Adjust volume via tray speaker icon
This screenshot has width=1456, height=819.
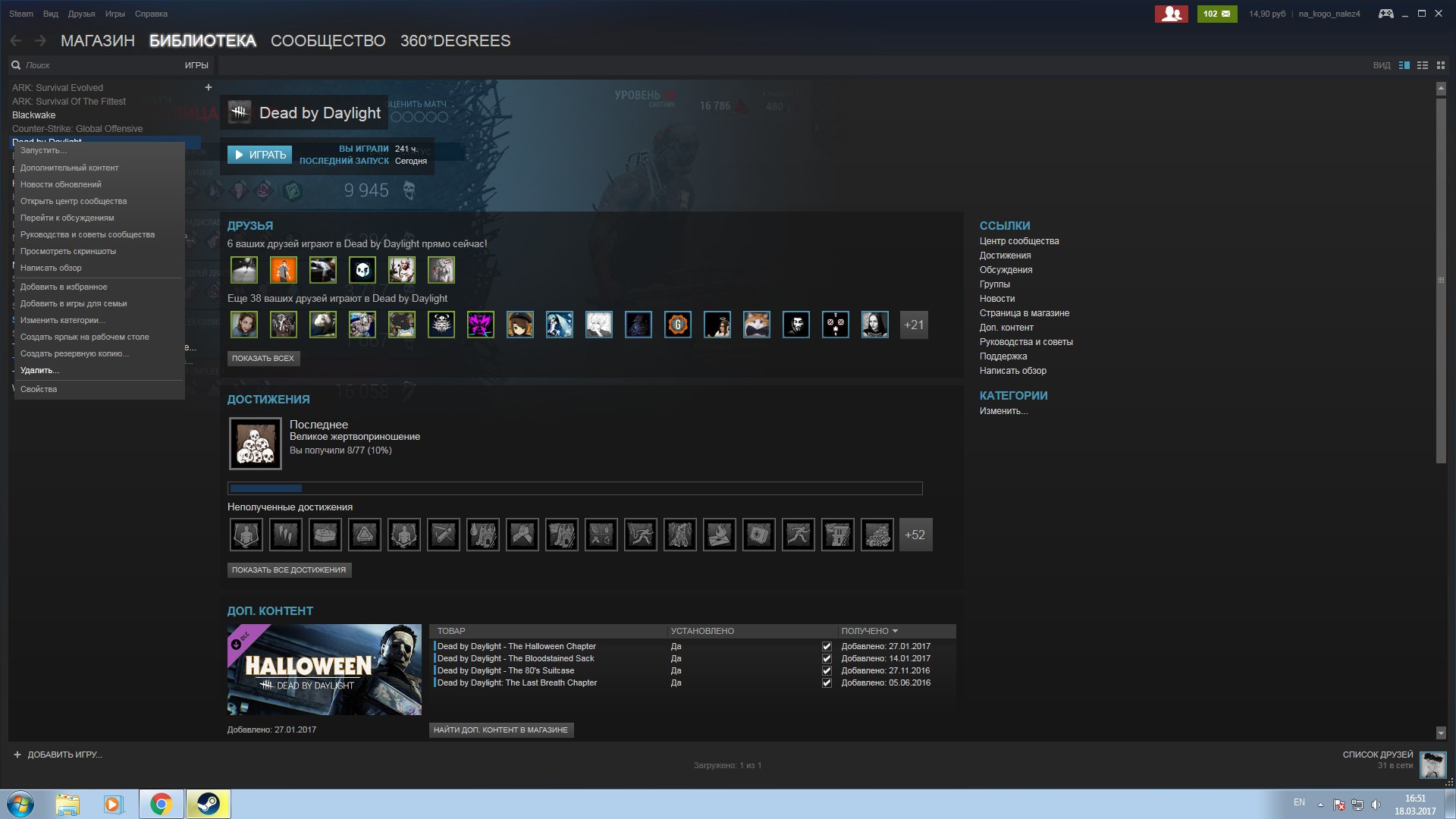click(1376, 805)
